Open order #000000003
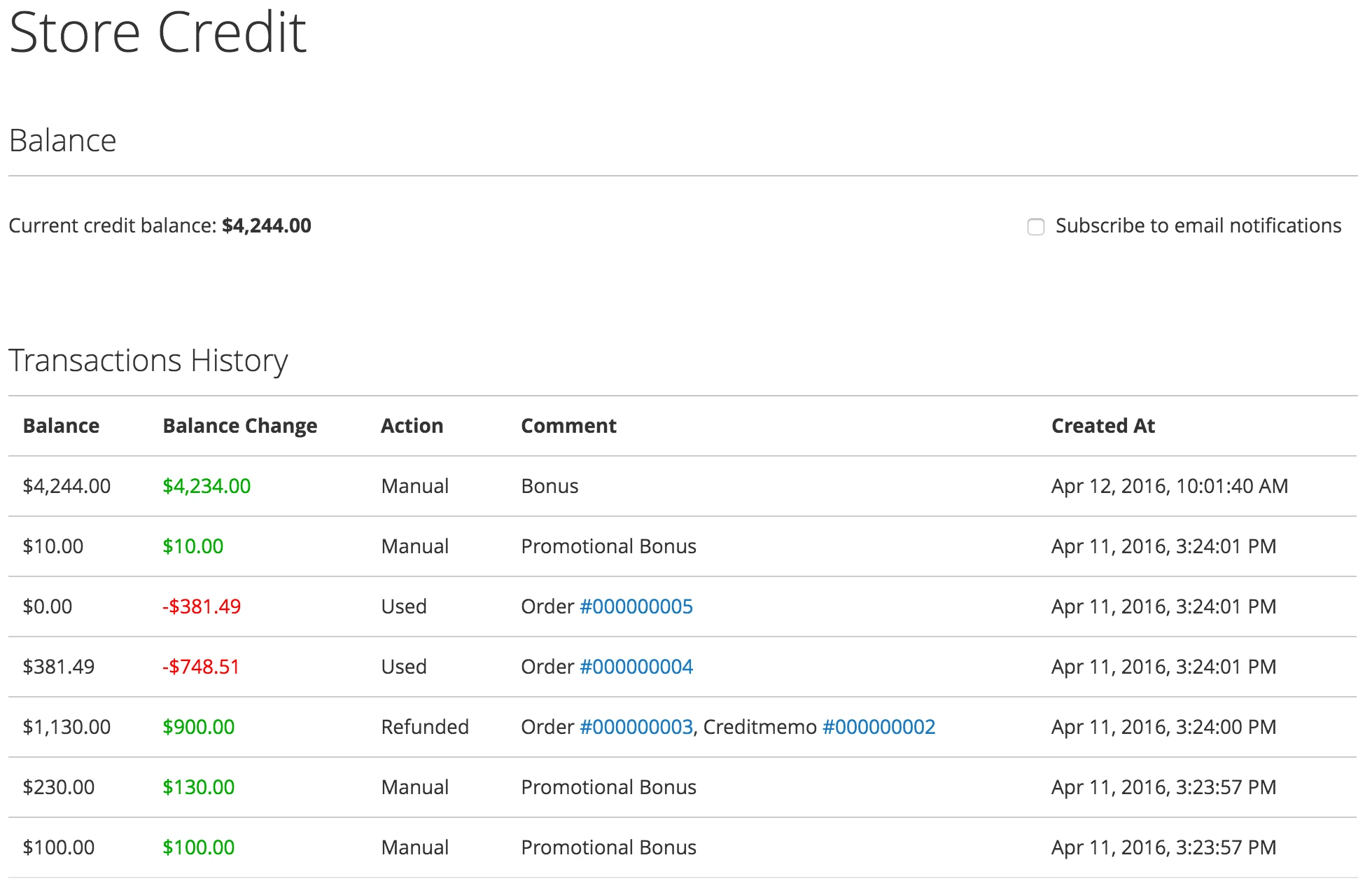Viewport: 1372px width, 895px height. [x=636, y=727]
